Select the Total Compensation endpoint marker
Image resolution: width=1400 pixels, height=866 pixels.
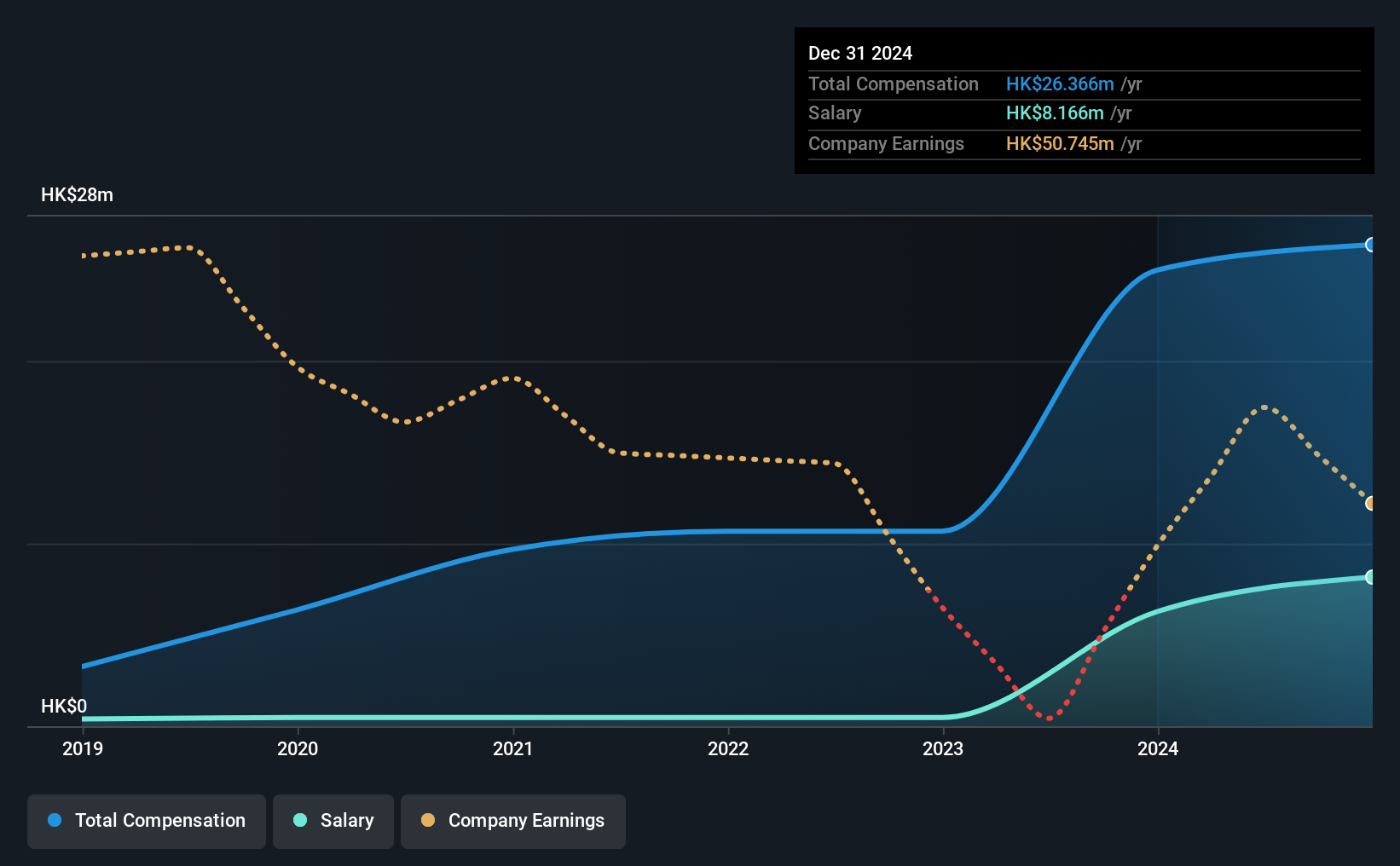[x=1370, y=245]
